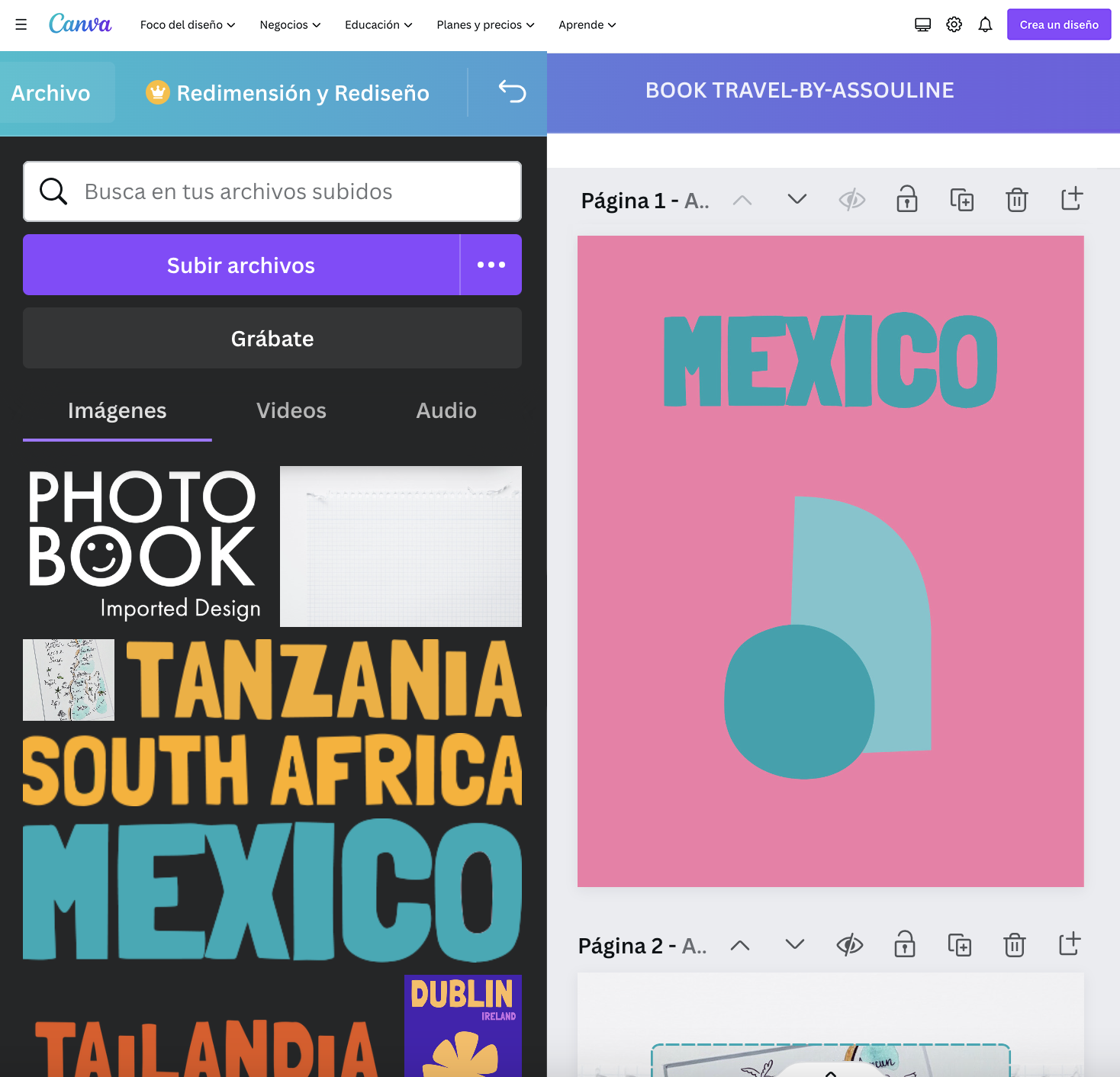Duplicate Página 1
The height and width of the screenshot is (1077, 1120).
961,200
